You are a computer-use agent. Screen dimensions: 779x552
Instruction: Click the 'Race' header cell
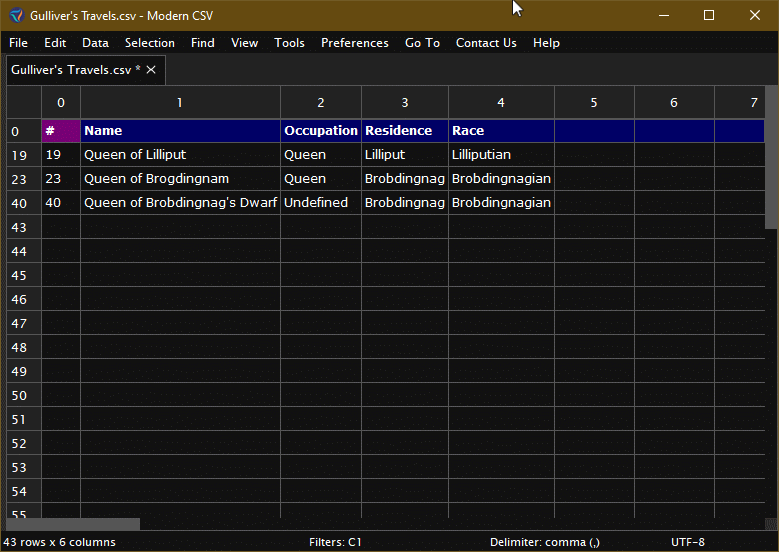(501, 131)
